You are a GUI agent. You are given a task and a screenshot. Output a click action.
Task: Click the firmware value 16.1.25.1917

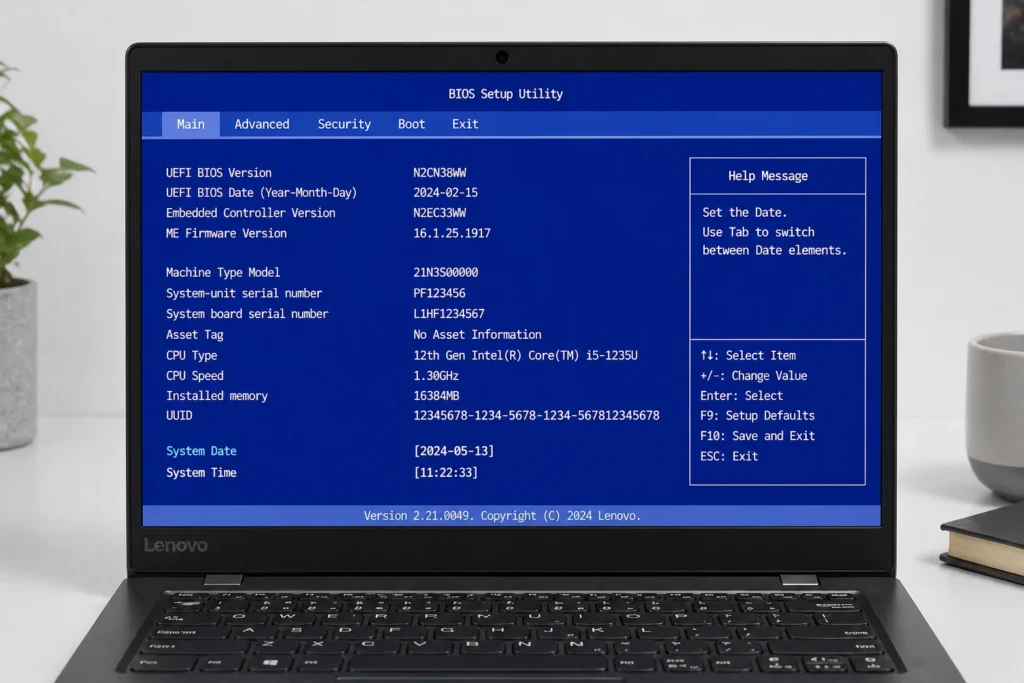452,233
